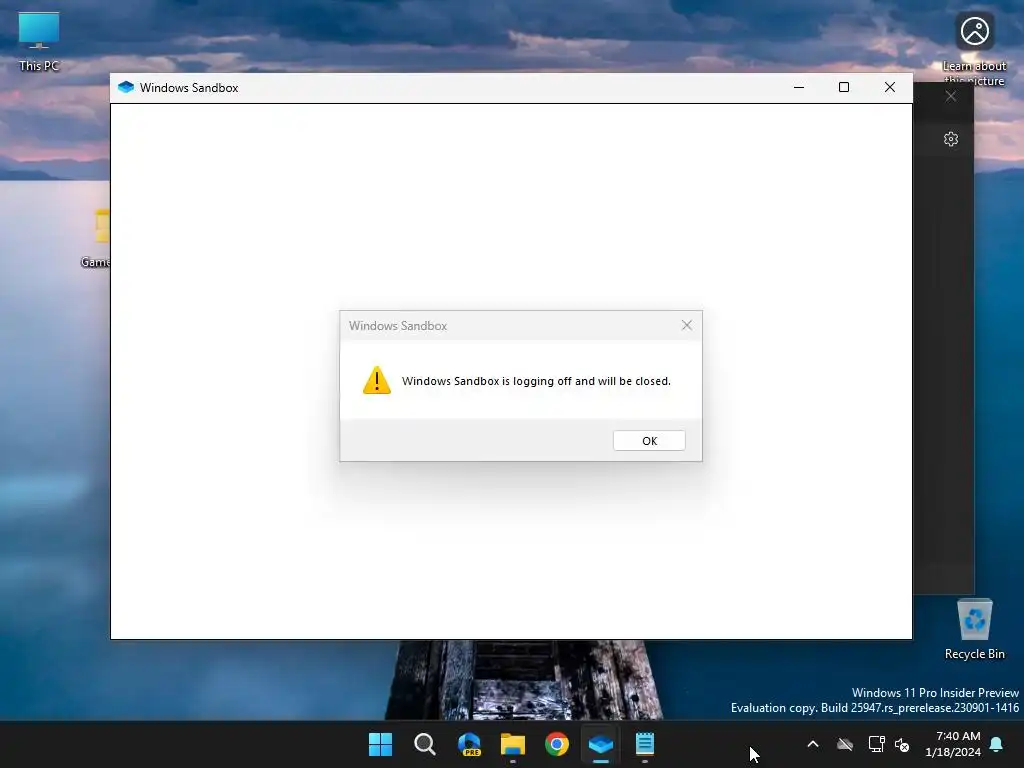Open the Notepad taskbar icon
This screenshot has width=1024, height=768.
(x=645, y=744)
